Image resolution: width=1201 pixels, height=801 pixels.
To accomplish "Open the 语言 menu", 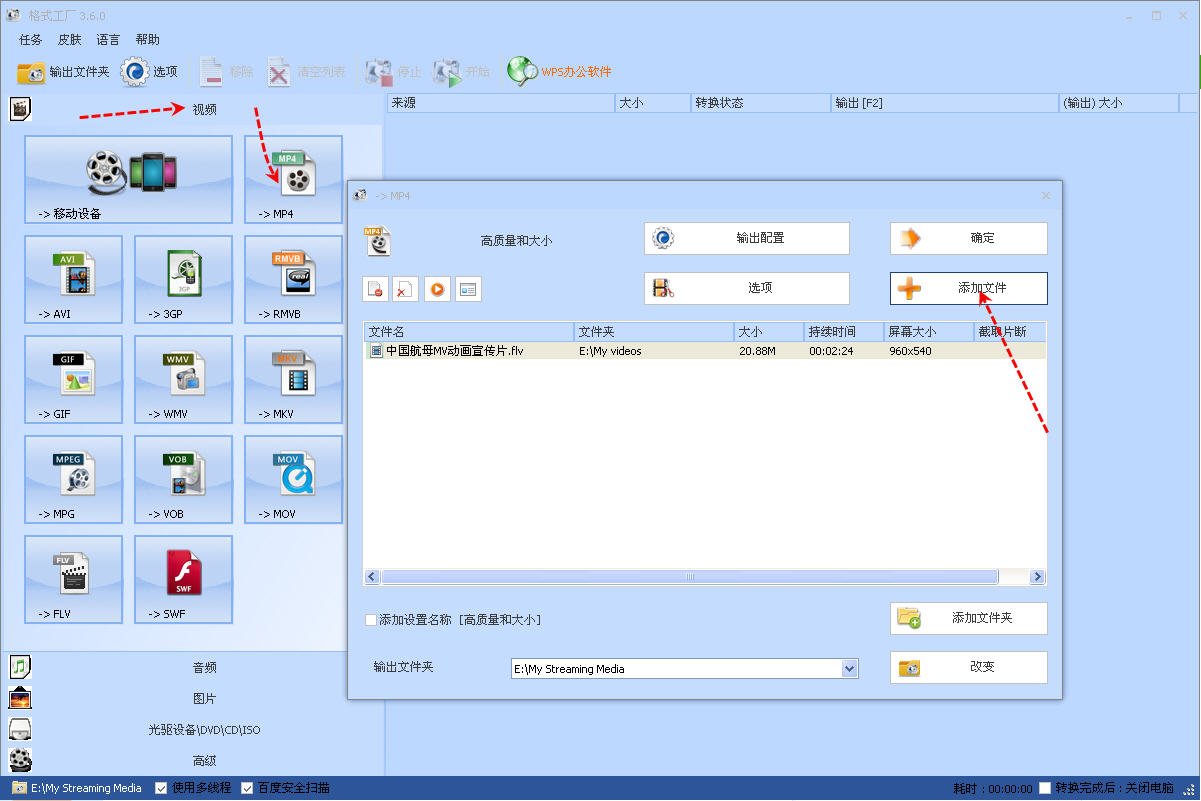I will click(108, 40).
